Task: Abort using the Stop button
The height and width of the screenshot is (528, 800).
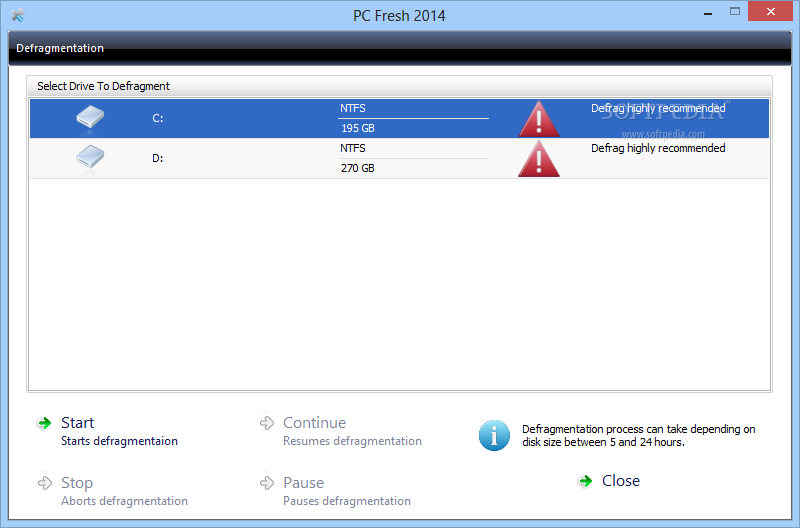Action: click(x=77, y=483)
